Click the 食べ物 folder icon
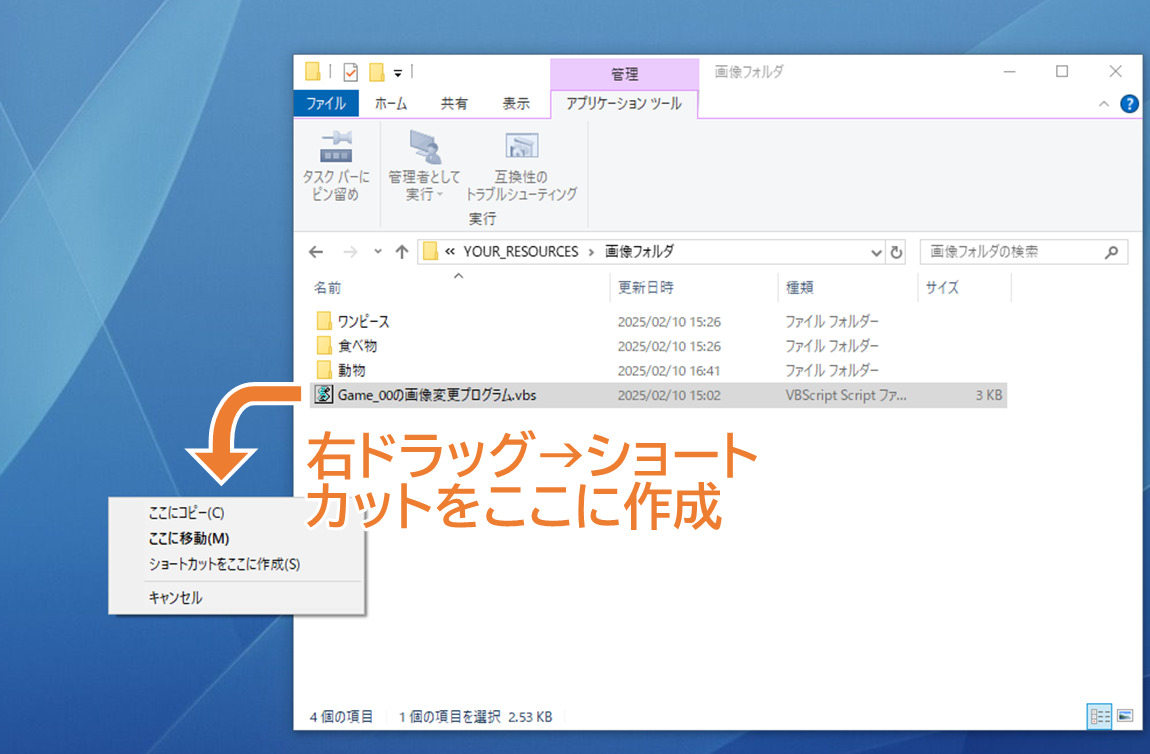 point(324,345)
